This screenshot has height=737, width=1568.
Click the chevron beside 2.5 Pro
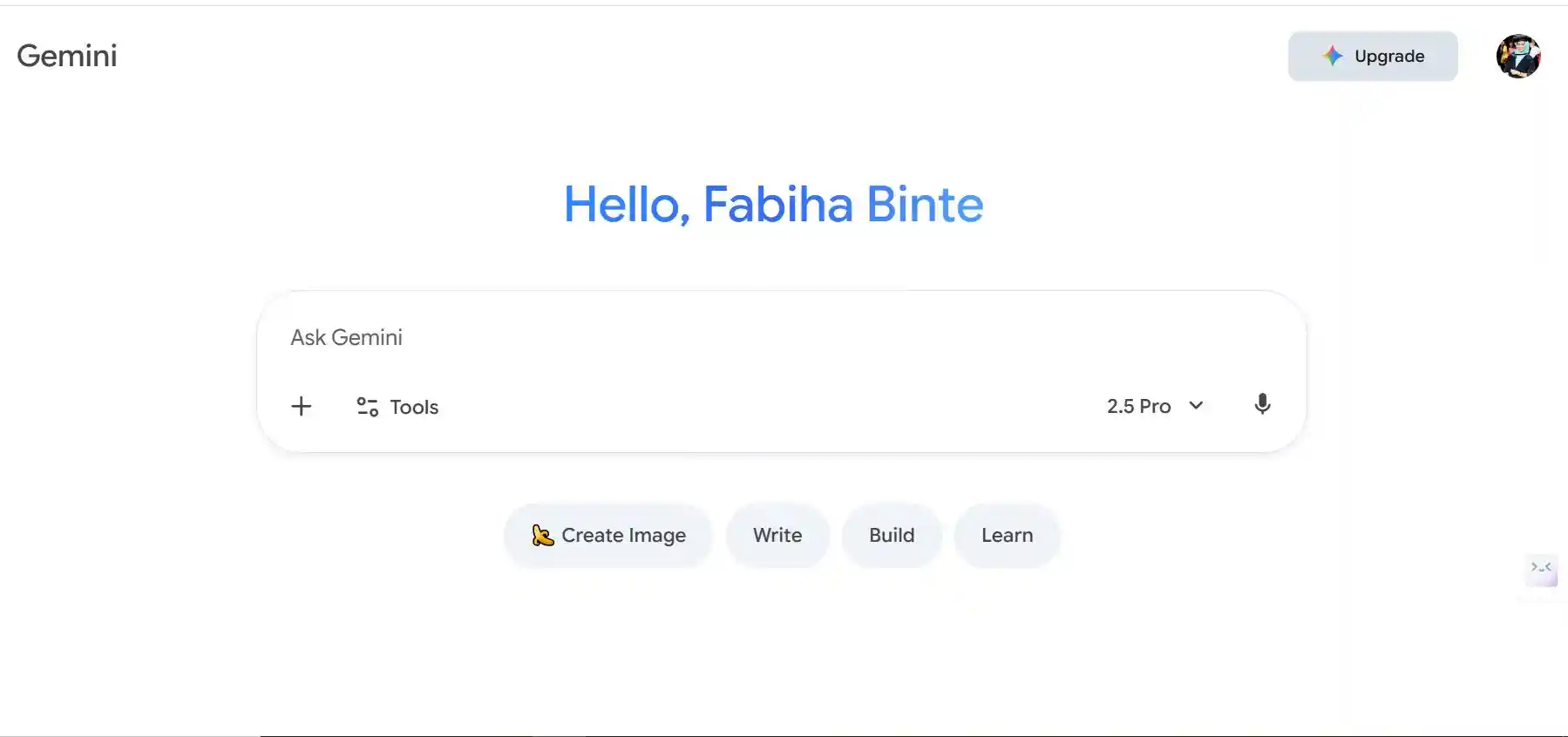tap(1196, 405)
